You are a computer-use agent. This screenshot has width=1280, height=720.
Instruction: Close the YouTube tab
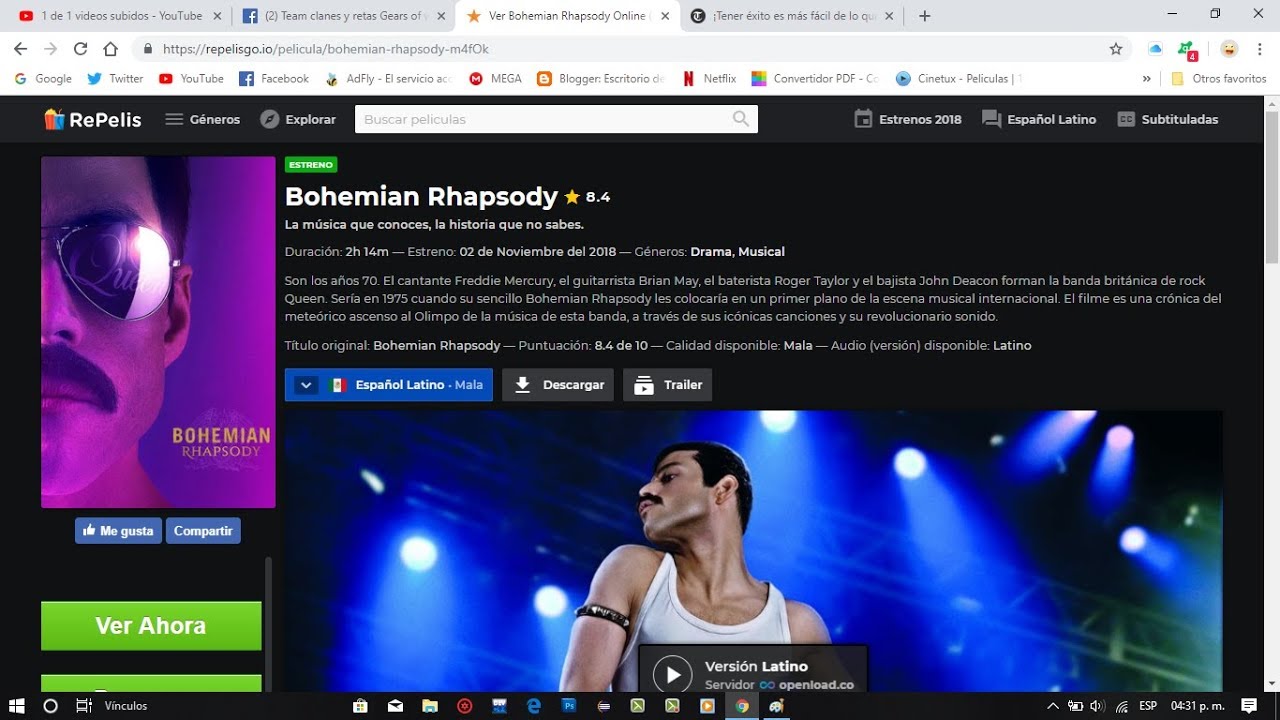217,16
